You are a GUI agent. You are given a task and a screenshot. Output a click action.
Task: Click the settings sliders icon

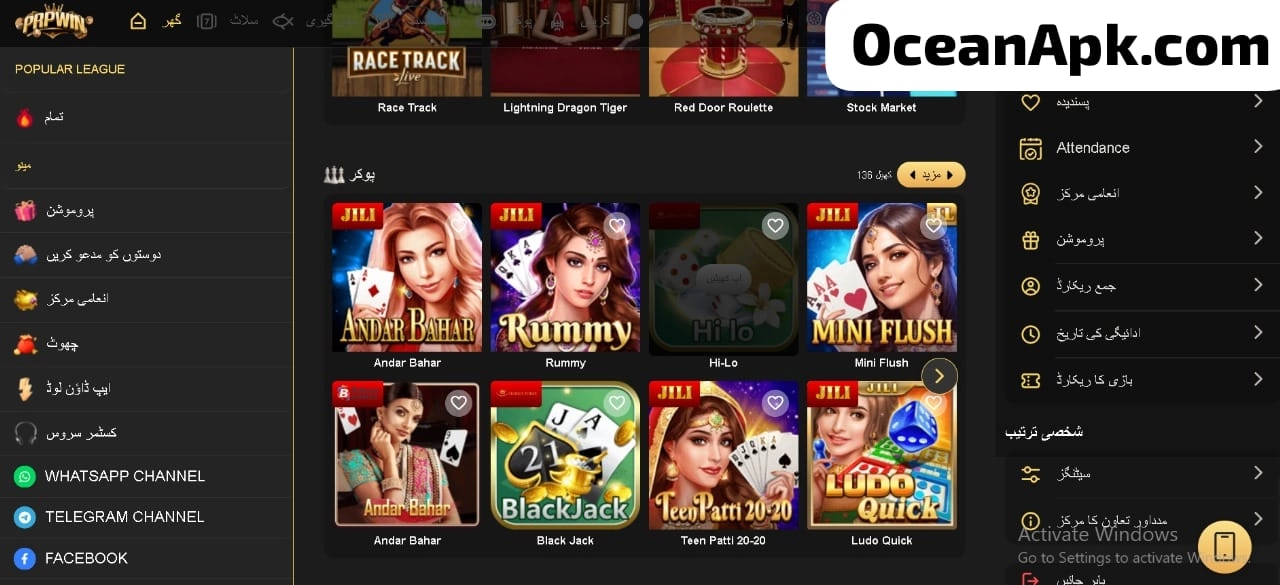click(1030, 474)
